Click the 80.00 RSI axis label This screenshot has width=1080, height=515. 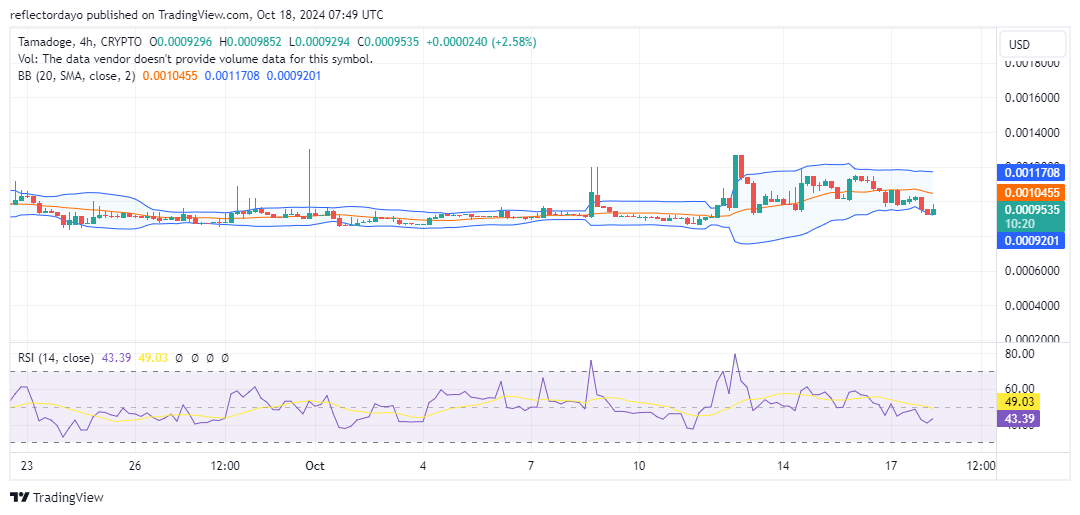pyautogui.click(x=1020, y=354)
